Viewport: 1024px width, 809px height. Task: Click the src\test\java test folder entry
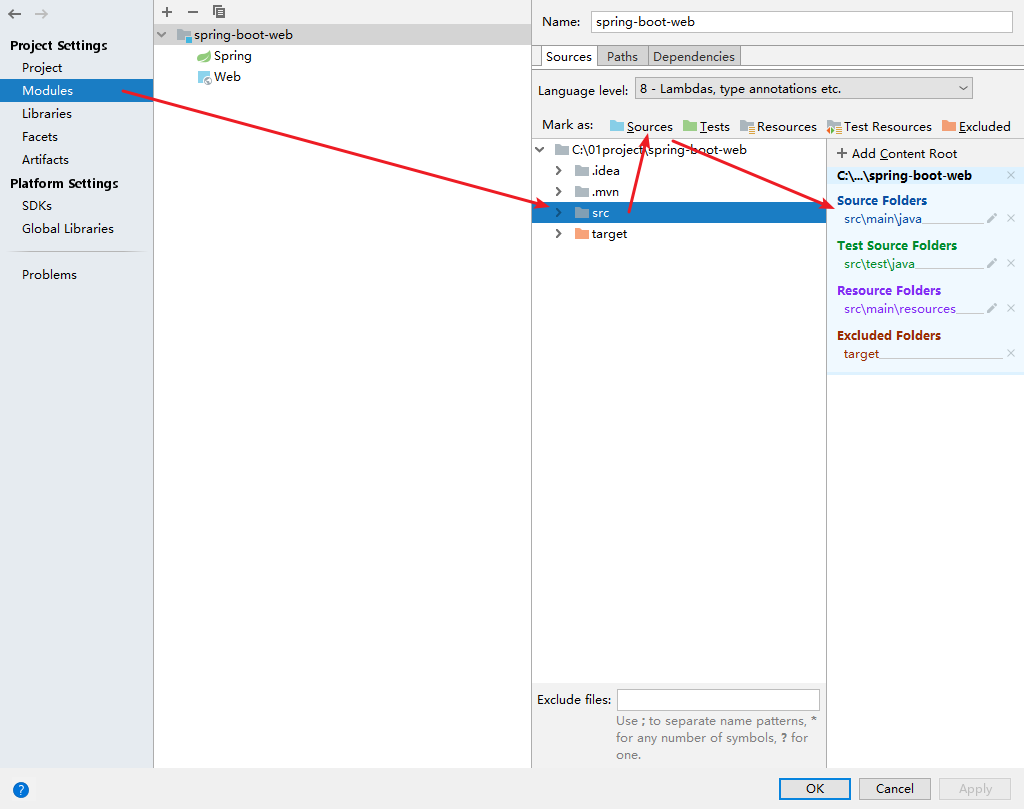point(879,264)
